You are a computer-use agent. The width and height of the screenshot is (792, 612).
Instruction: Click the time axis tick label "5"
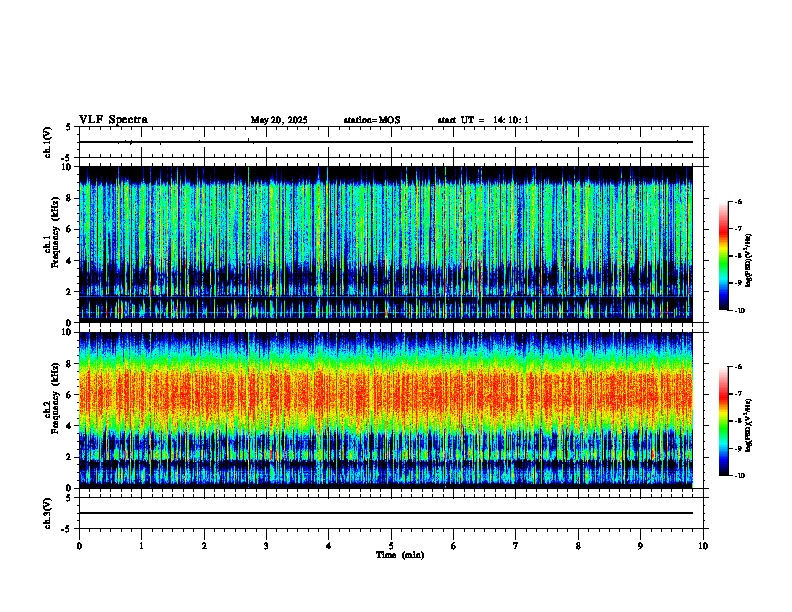pos(391,546)
